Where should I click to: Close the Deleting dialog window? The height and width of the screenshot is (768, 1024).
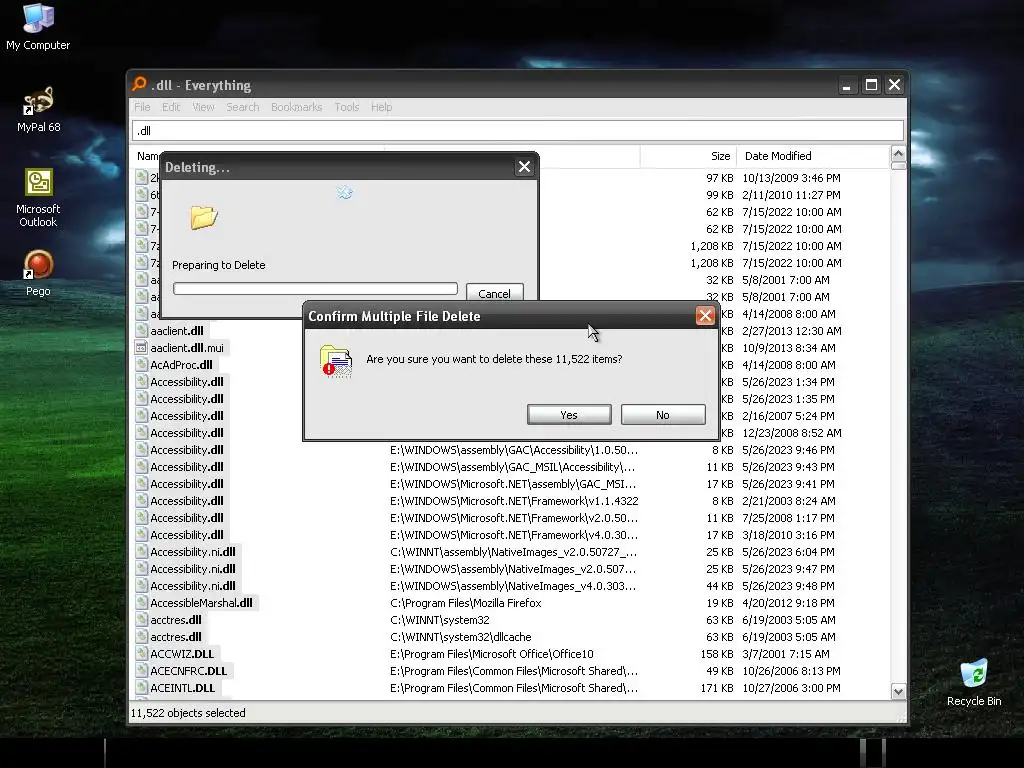point(524,167)
